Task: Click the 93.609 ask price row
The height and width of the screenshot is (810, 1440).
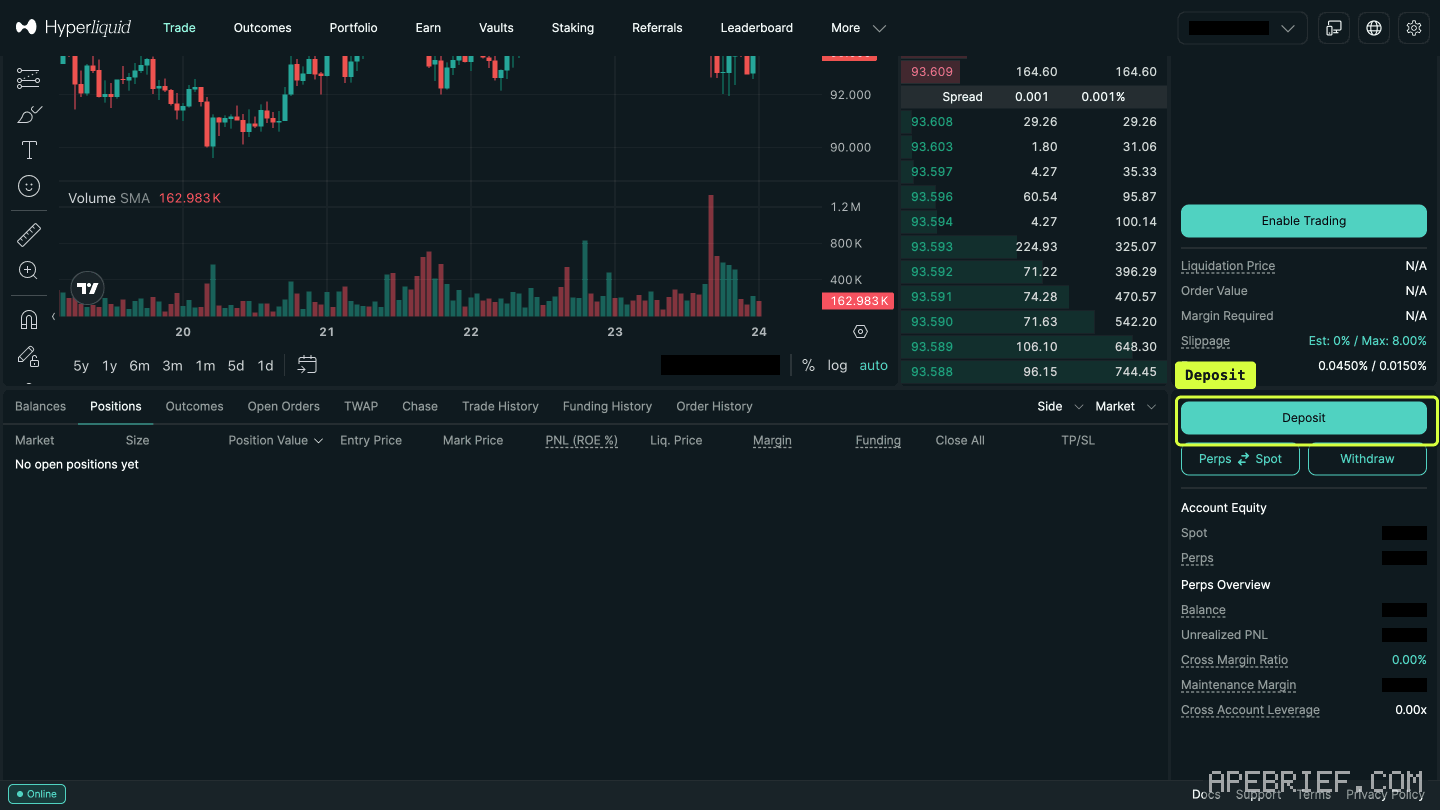Action: (x=1034, y=72)
